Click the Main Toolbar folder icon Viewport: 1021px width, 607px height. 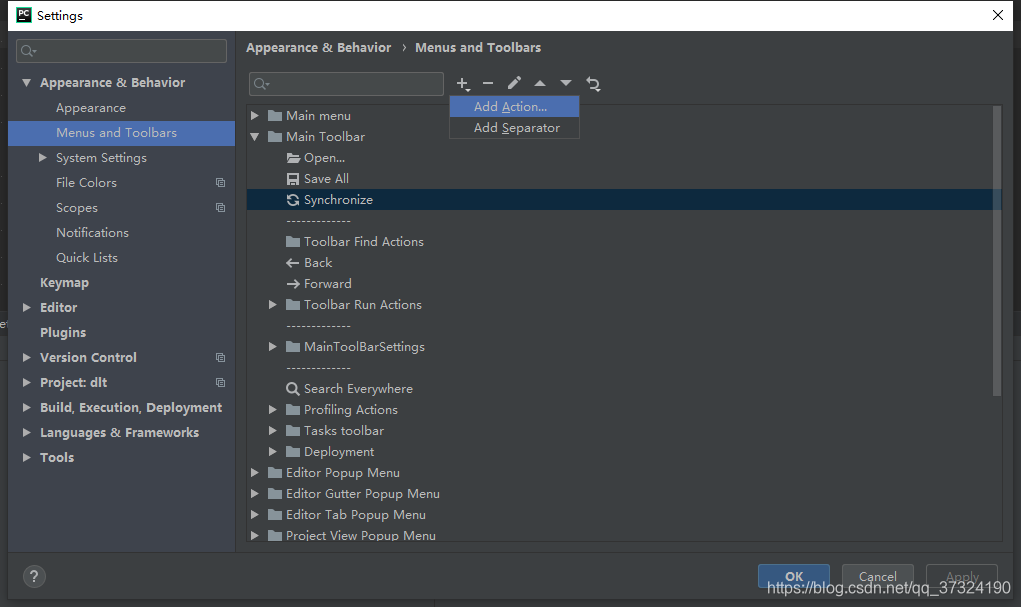click(275, 137)
